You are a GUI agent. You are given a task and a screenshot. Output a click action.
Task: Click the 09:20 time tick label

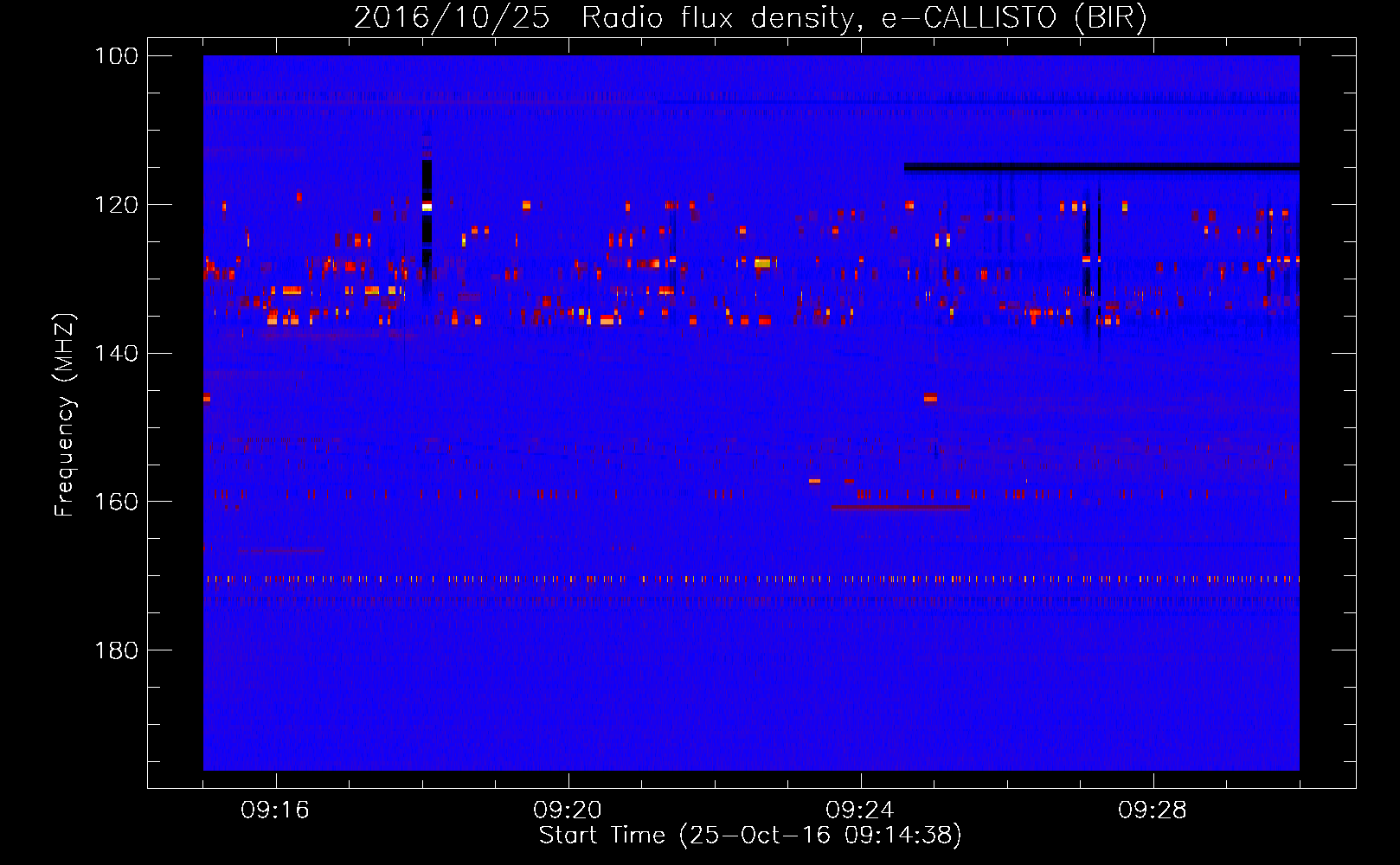pyautogui.click(x=568, y=811)
